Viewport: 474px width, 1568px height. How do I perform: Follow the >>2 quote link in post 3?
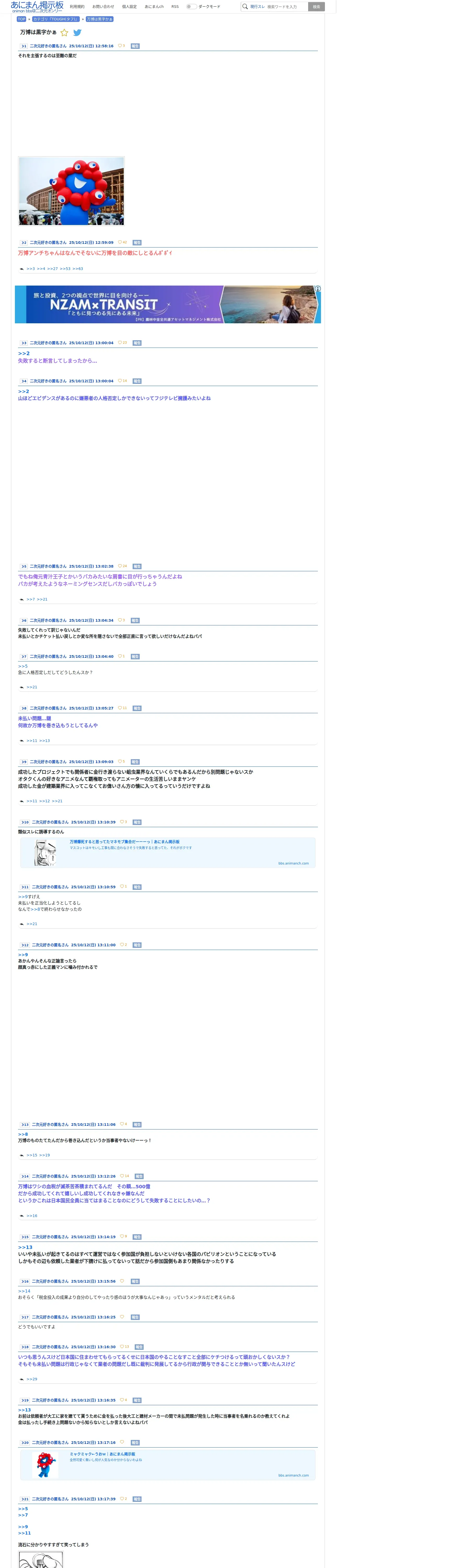tap(24, 354)
